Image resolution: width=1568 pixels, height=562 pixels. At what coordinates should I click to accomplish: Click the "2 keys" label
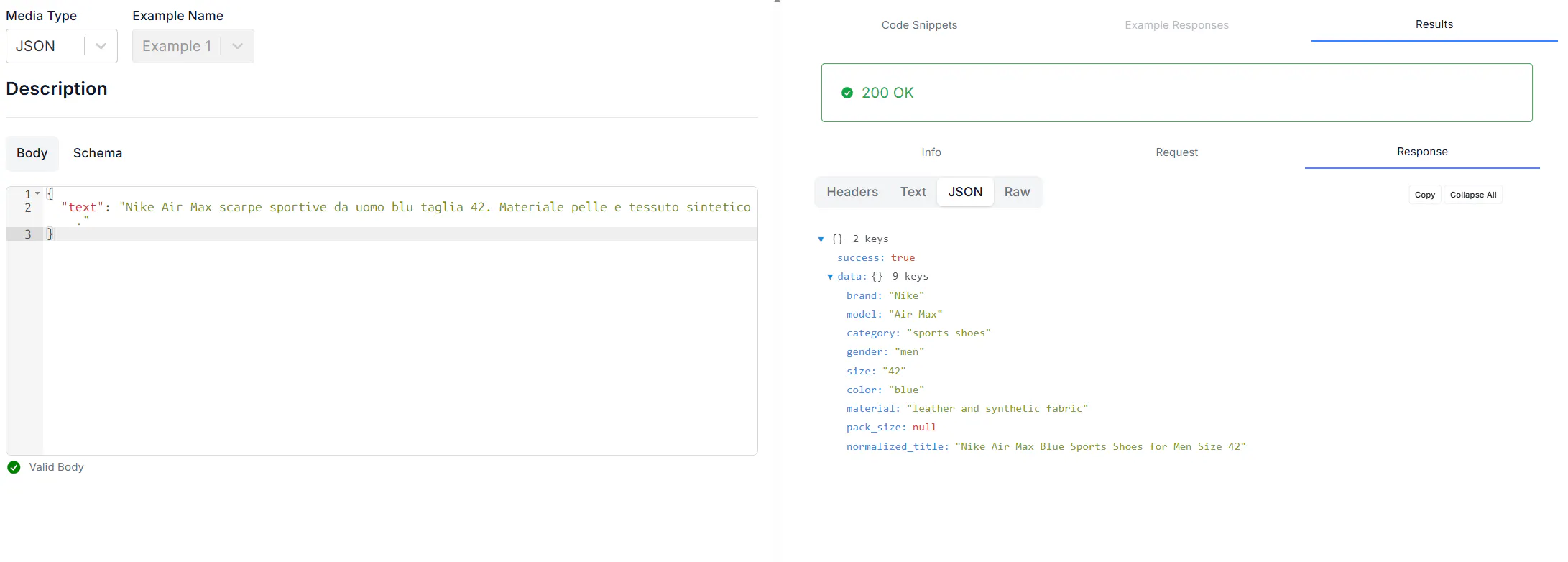870,239
